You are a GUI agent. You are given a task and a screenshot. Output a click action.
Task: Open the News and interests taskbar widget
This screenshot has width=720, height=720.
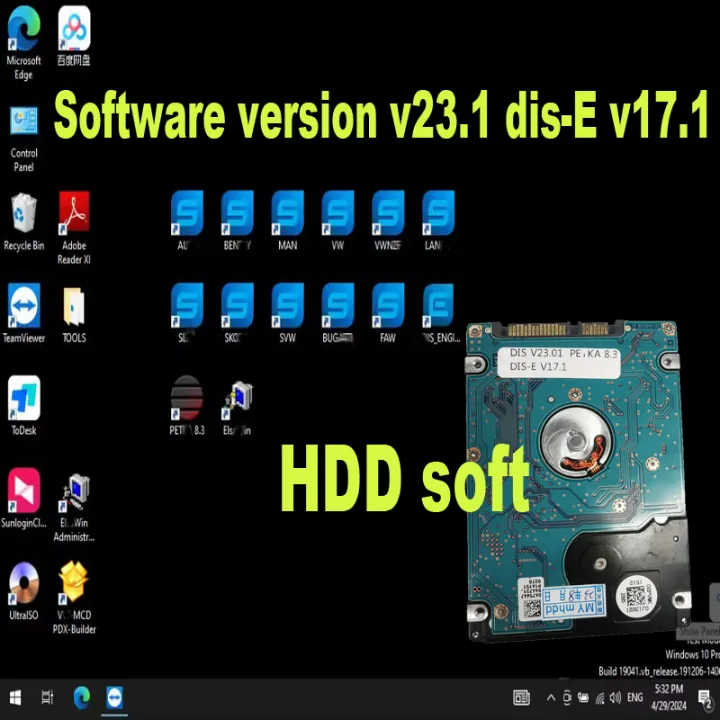coord(521,698)
